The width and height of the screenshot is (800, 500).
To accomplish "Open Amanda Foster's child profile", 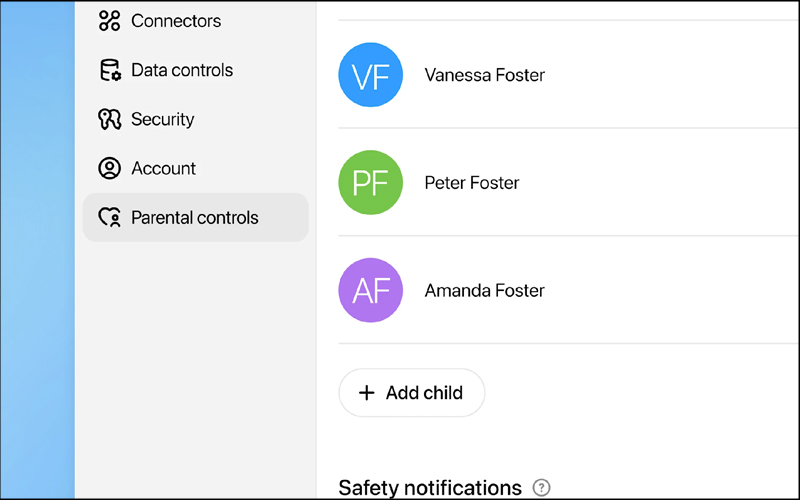I will click(485, 291).
